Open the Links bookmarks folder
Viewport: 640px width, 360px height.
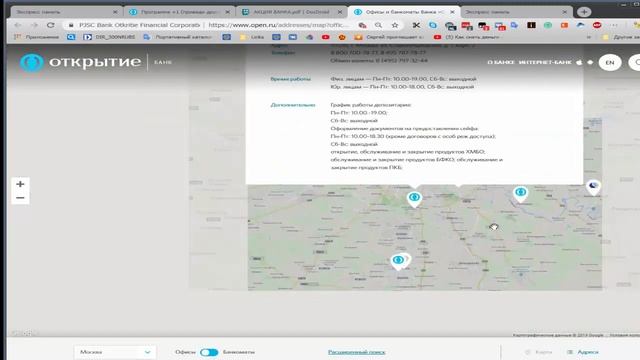[x=252, y=37]
